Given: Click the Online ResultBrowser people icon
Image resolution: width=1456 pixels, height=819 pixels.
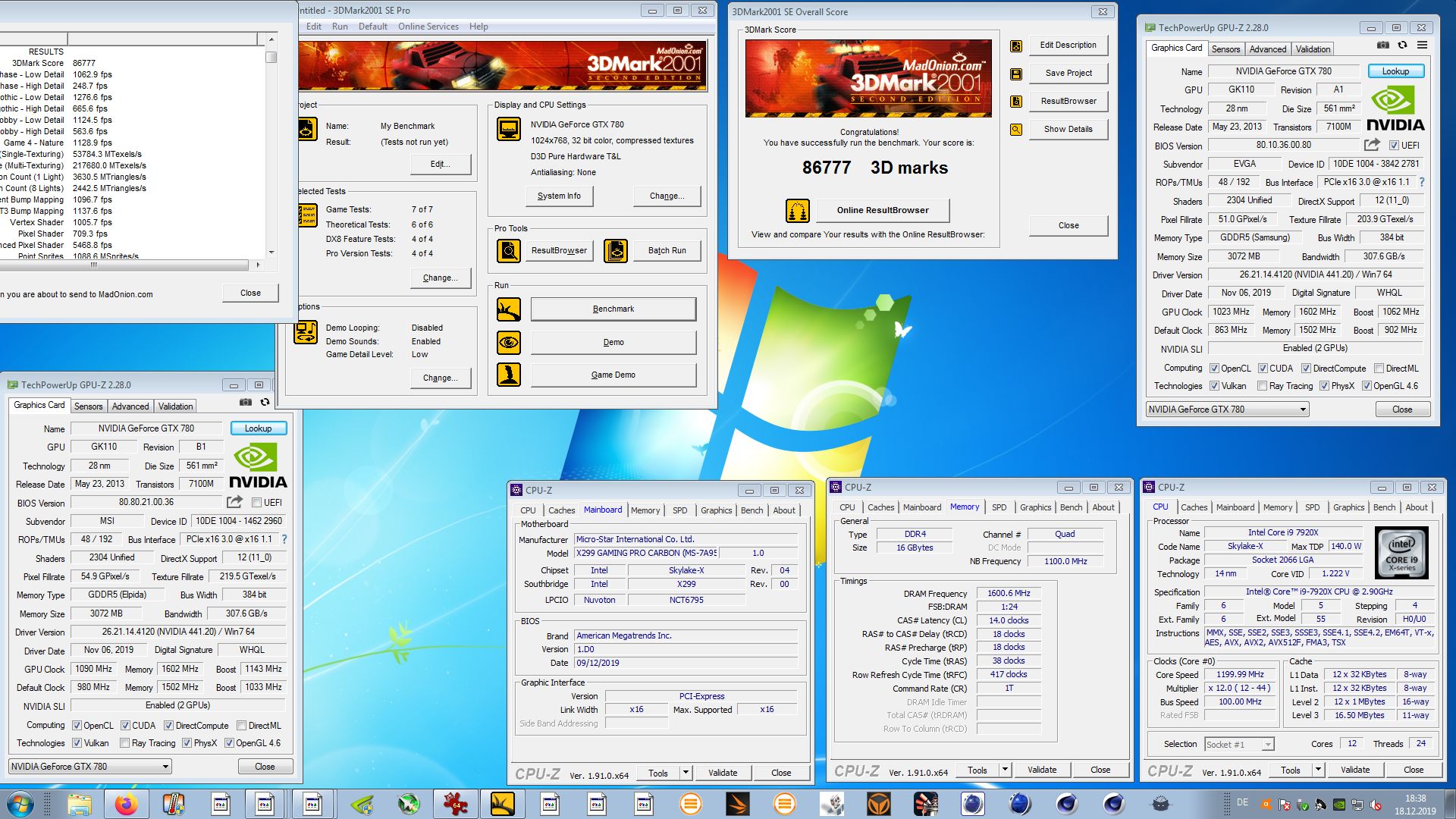Looking at the screenshot, I should pos(798,211).
